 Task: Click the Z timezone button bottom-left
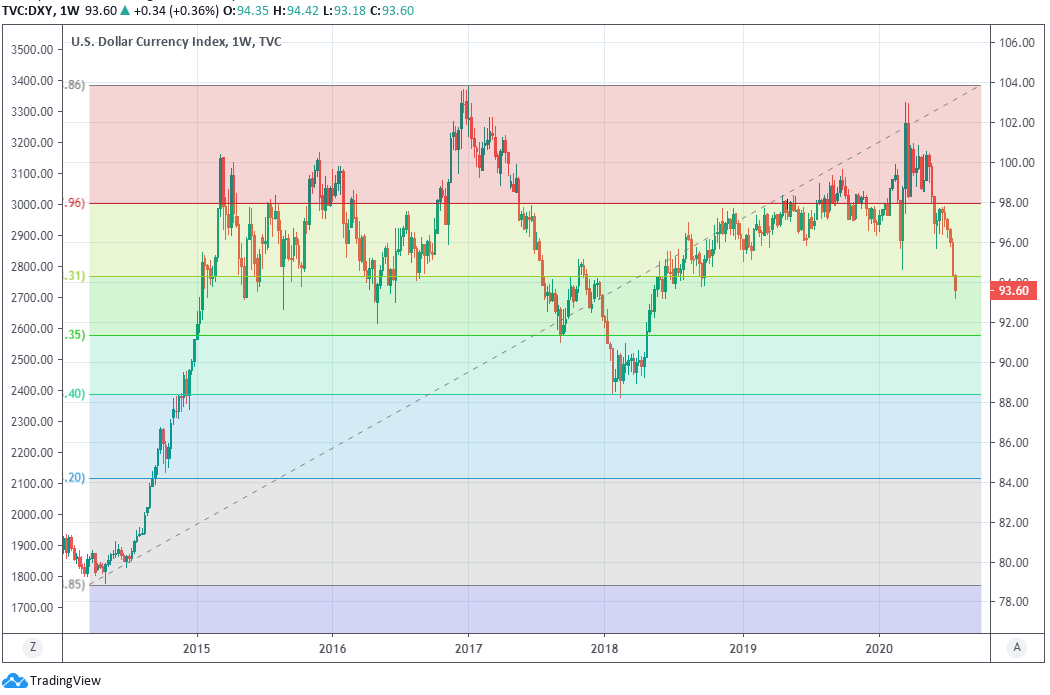[x=33, y=647]
